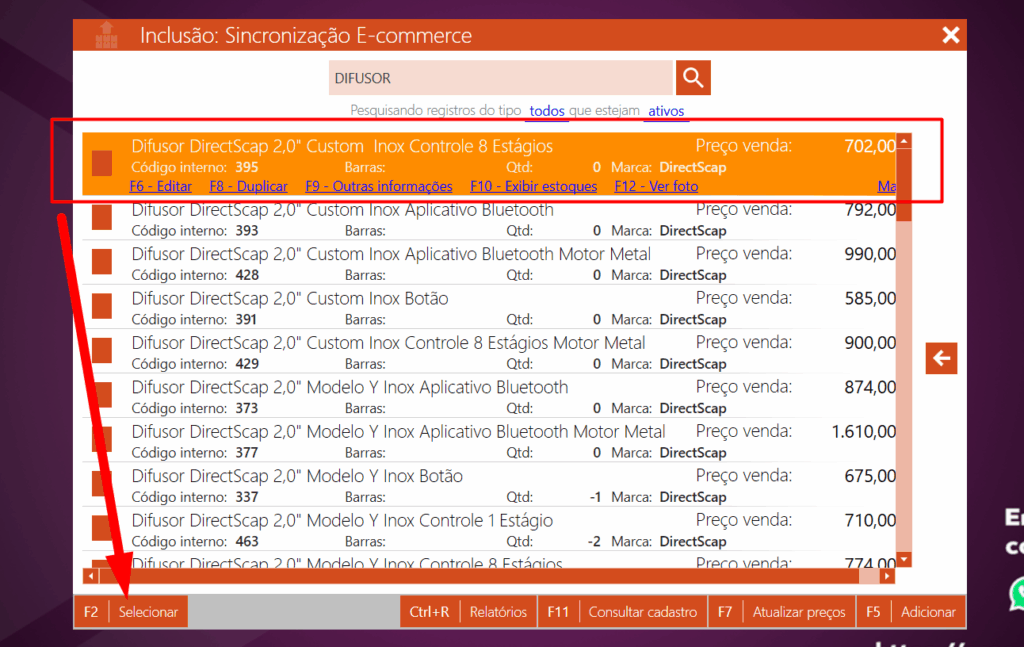Click scroll up arrow of list
The image size is (1024, 647).
click(x=904, y=142)
